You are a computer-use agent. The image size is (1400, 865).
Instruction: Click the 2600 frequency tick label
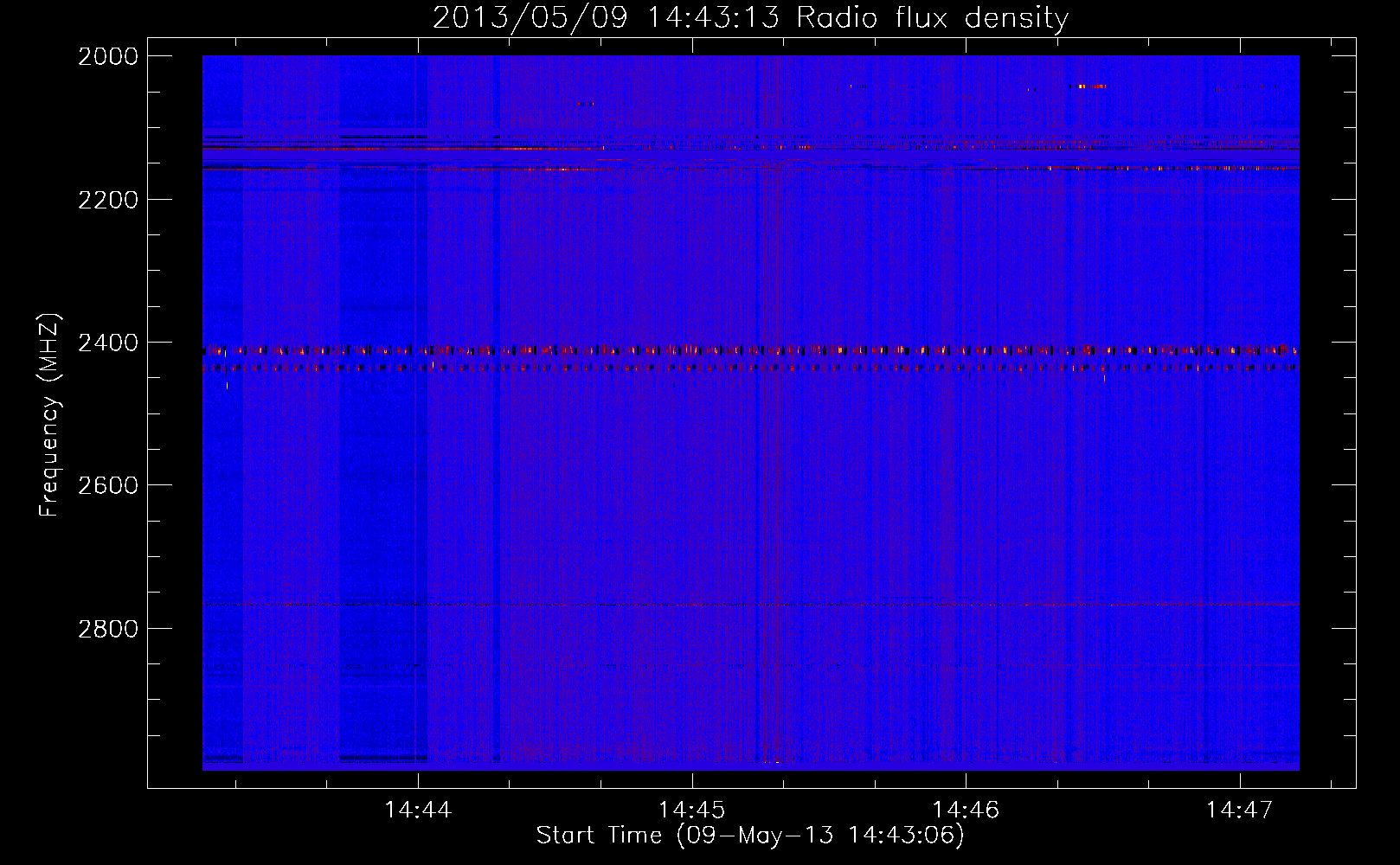click(x=108, y=485)
